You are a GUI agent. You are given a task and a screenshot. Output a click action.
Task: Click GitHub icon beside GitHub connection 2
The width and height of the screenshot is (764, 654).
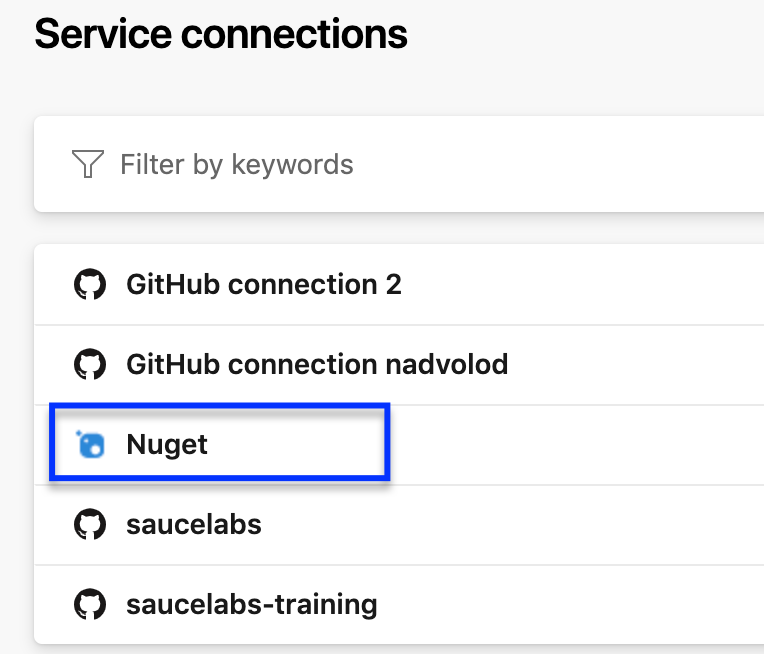click(x=90, y=284)
